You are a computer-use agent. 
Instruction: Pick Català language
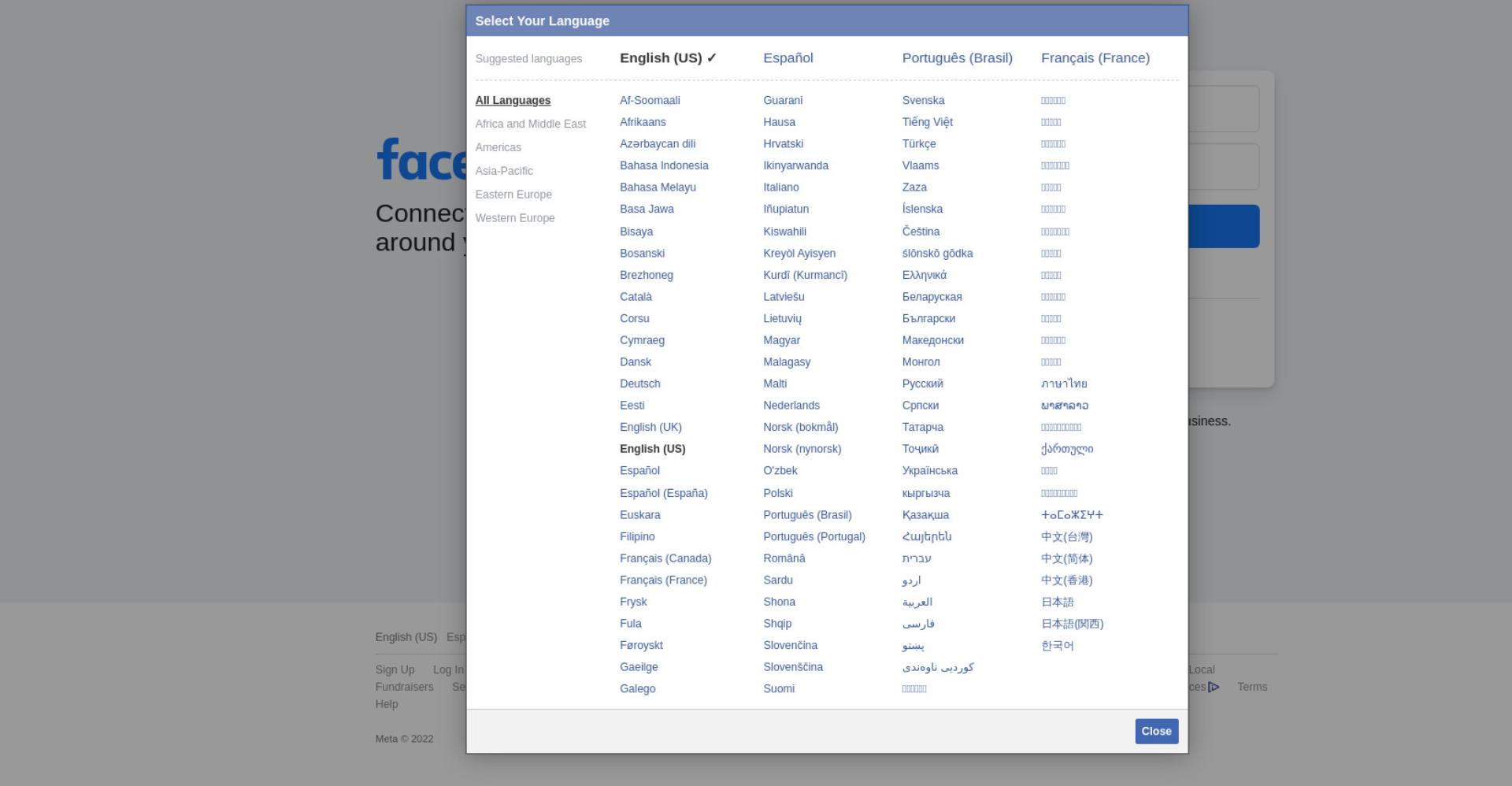(636, 297)
